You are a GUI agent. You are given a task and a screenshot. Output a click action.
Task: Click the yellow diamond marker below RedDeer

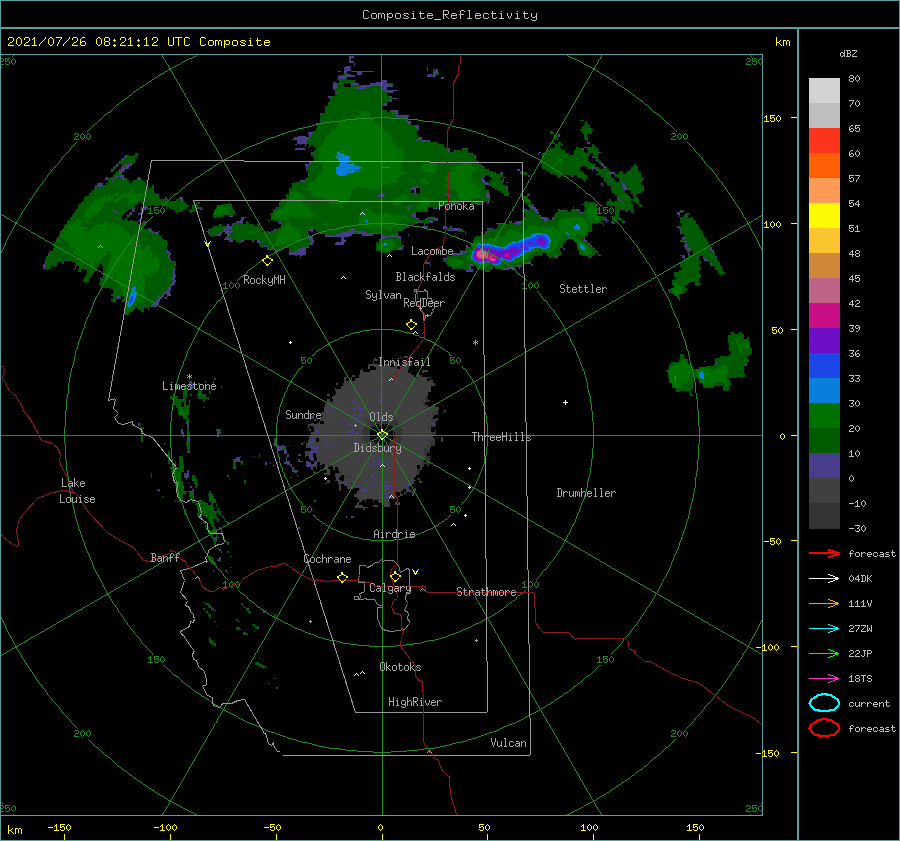coord(411,325)
